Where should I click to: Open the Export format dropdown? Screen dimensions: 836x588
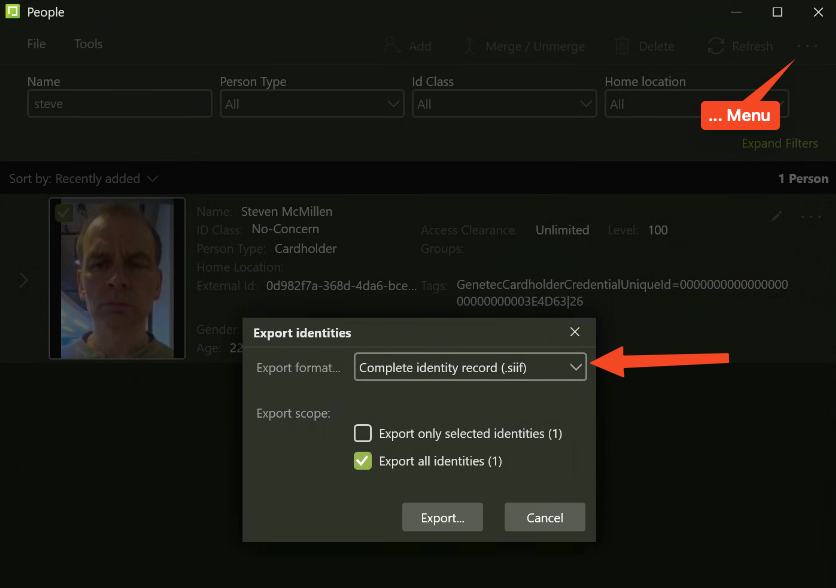[470, 368]
